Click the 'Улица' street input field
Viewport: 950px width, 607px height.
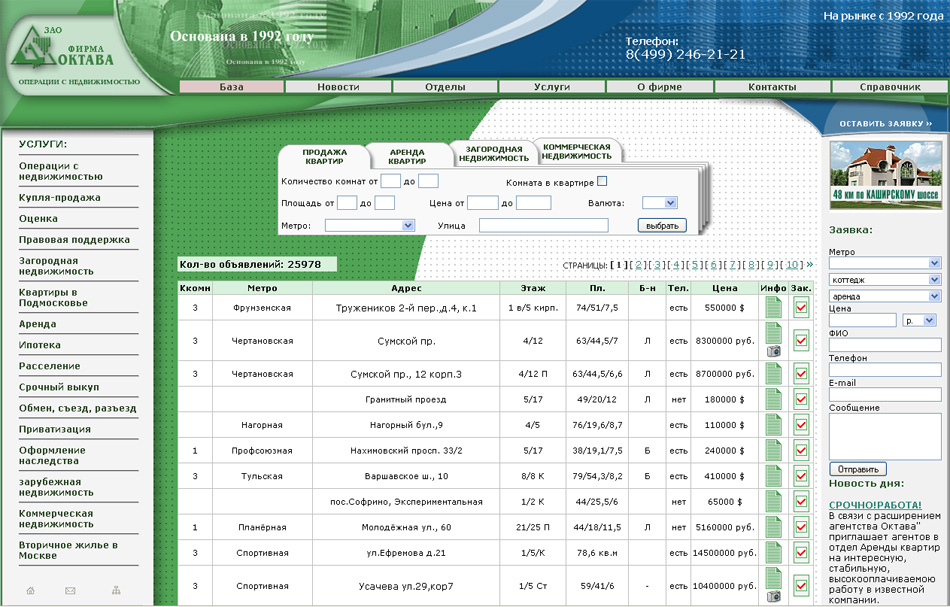coord(543,225)
